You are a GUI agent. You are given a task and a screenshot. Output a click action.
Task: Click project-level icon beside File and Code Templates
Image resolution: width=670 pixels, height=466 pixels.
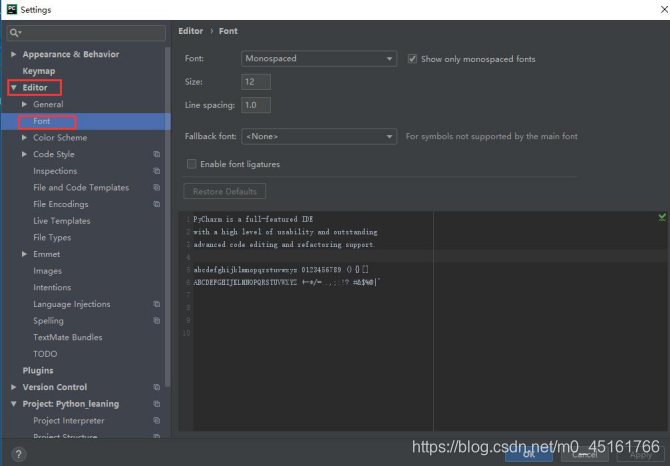pyautogui.click(x=157, y=188)
